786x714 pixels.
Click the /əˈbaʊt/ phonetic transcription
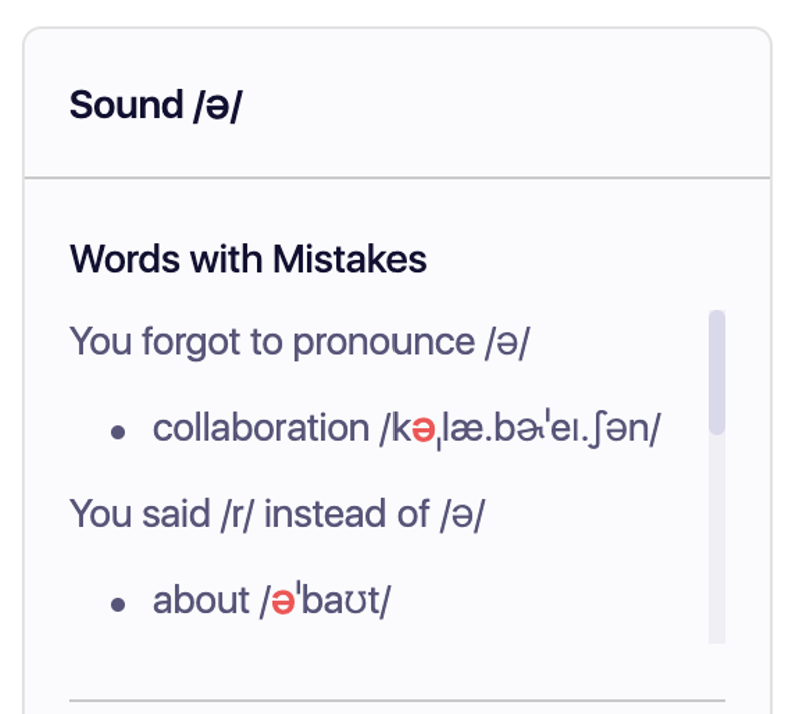[325, 601]
